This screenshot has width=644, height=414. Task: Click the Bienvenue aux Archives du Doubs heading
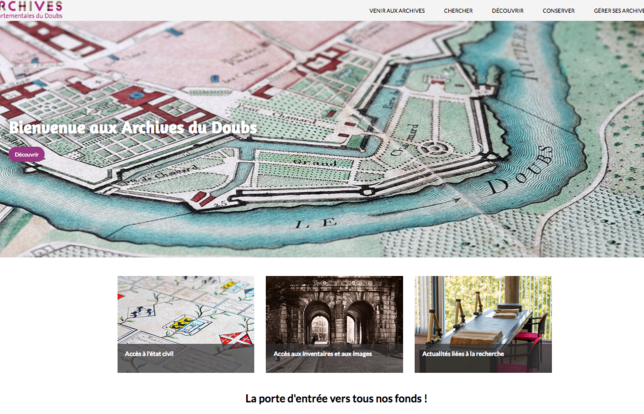point(133,128)
